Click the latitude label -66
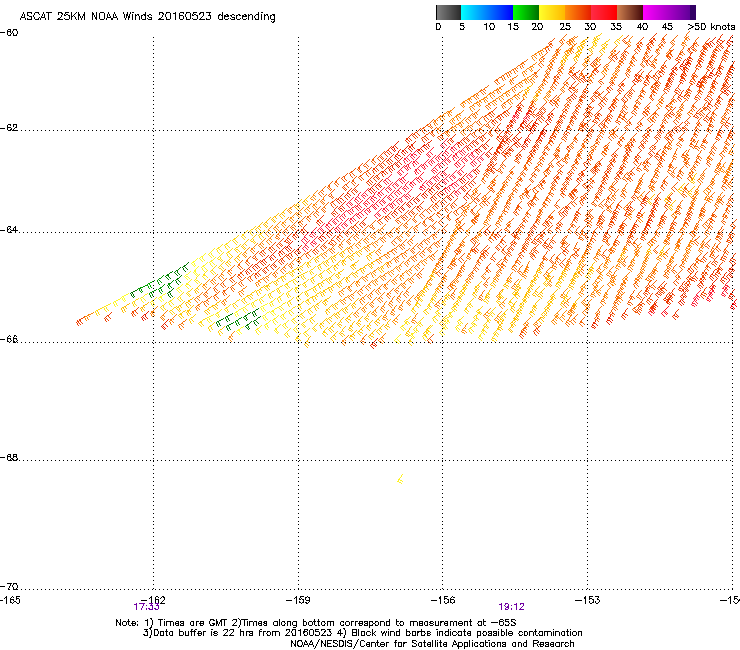The width and height of the screenshot is (740, 650). pos(9,339)
